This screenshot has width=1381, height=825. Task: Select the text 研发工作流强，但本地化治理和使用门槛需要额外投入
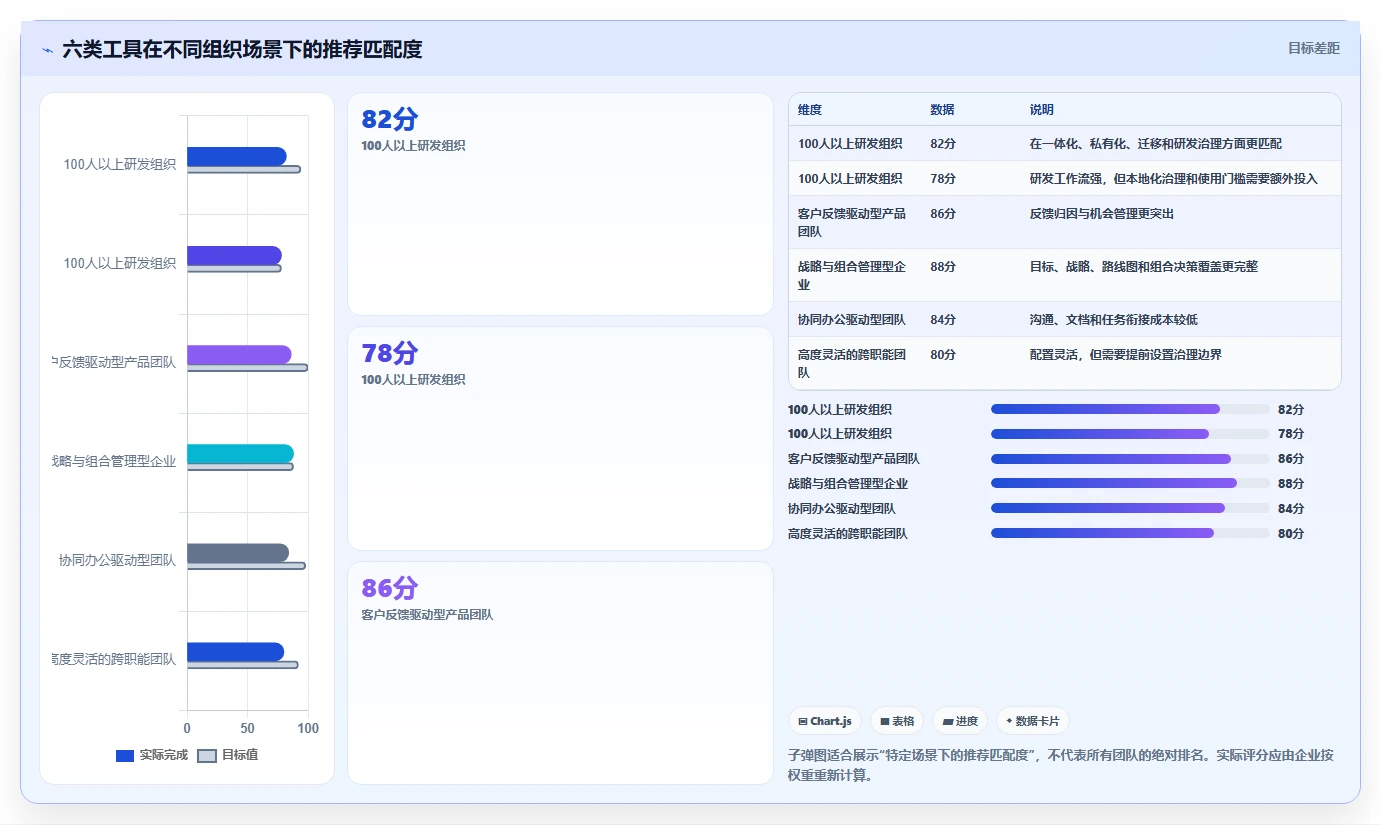[x=1174, y=179]
